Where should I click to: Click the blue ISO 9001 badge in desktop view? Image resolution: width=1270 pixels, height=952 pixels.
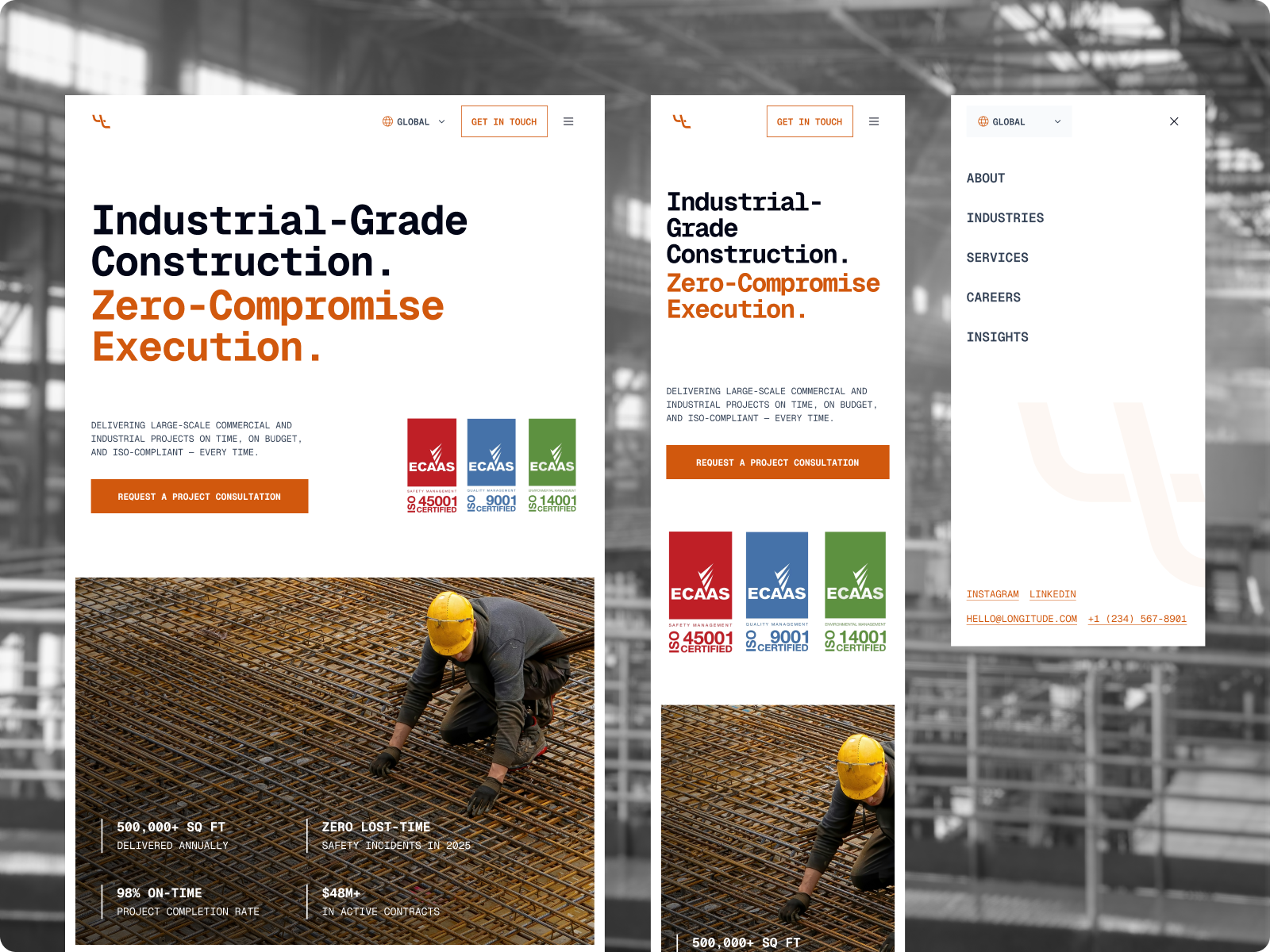point(491,466)
